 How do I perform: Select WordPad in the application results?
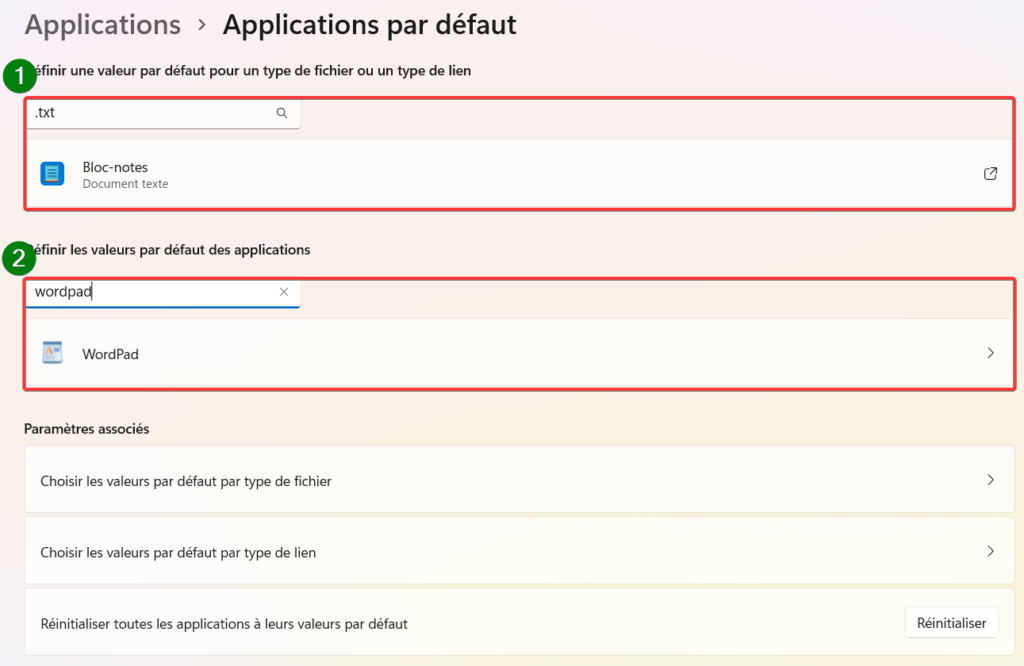[x=520, y=353]
